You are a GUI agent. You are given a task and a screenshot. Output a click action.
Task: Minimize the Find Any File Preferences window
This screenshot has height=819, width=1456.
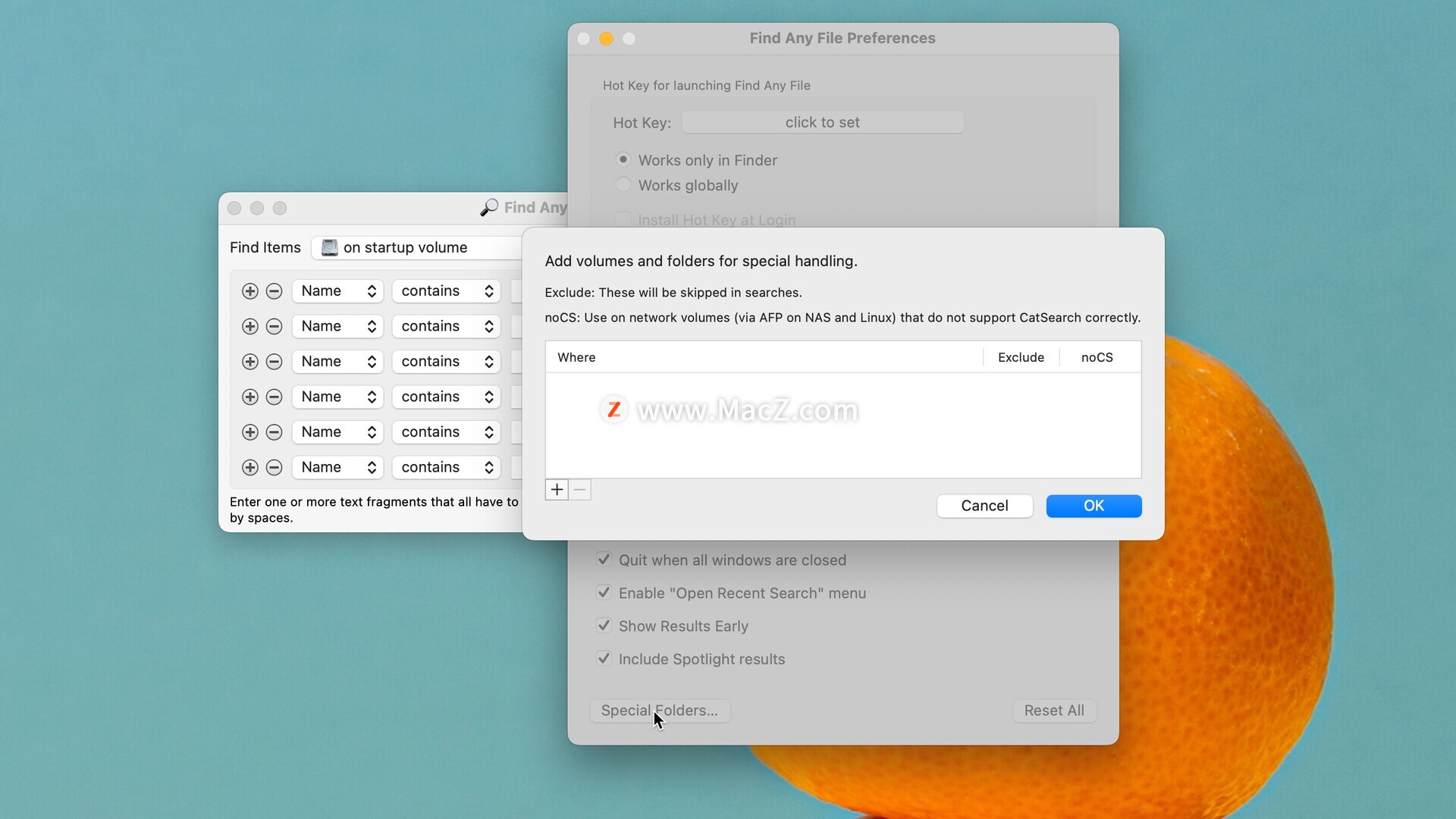[606, 39]
